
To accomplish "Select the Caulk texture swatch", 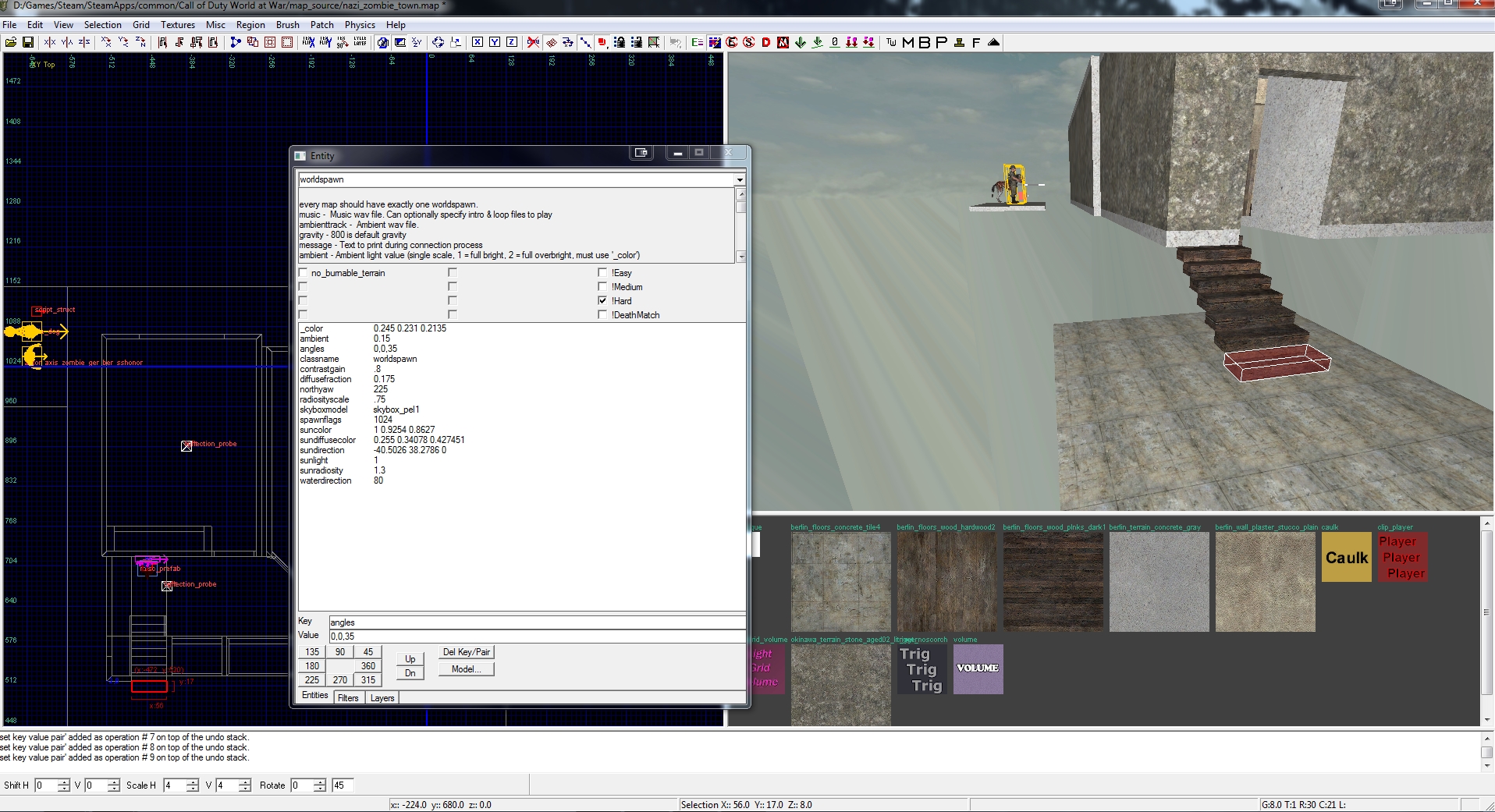I will click(x=1347, y=558).
